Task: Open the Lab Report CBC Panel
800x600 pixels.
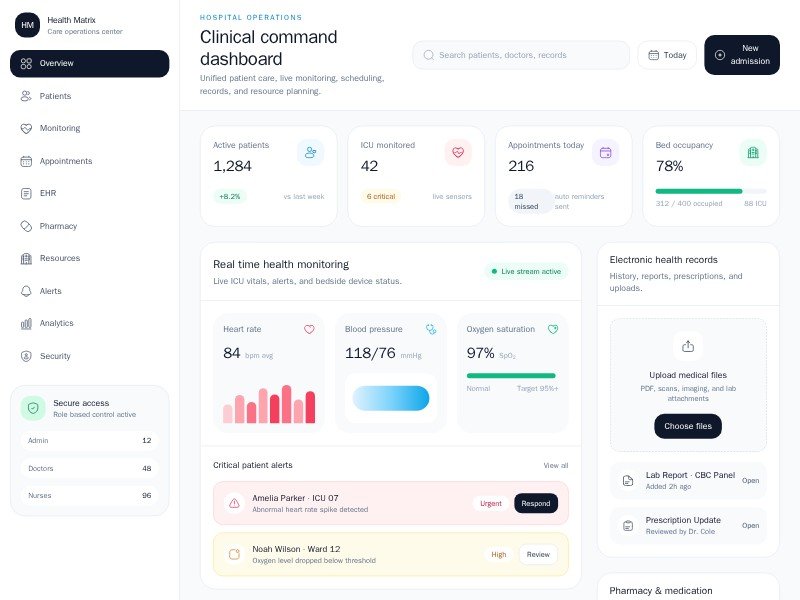Action: tap(750, 480)
